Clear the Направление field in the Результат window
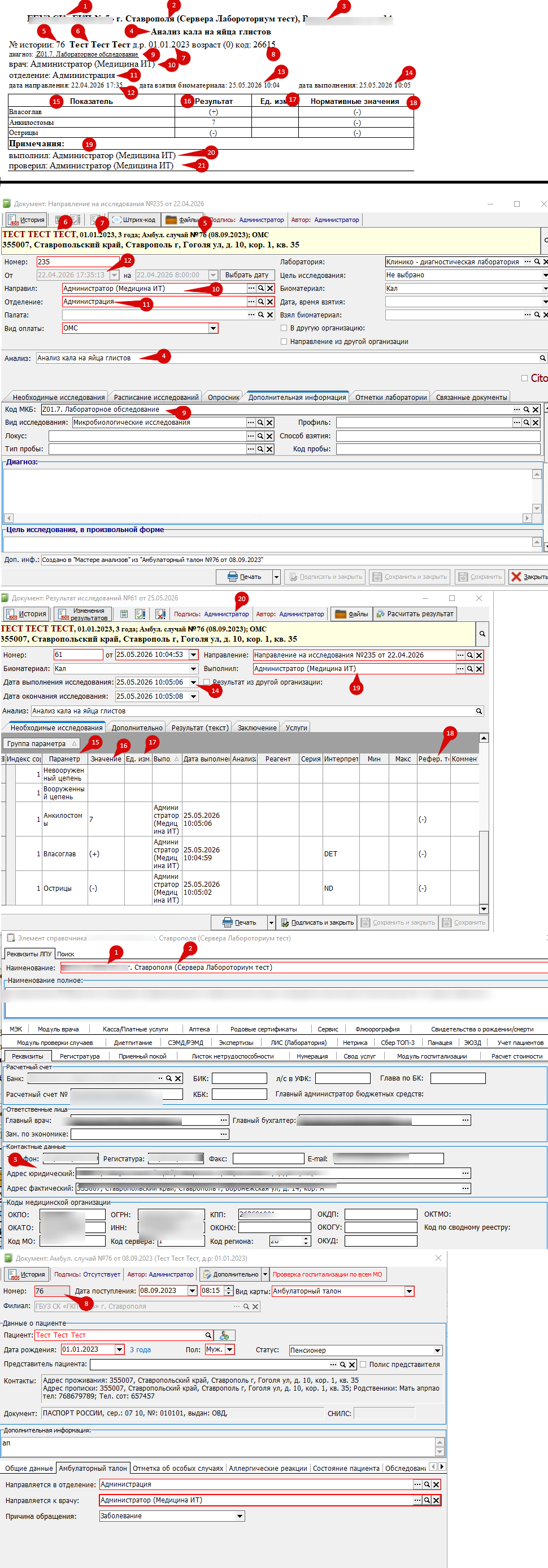Viewport: 548px width, 1568px height. pyautogui.click(x=479, y=655)
